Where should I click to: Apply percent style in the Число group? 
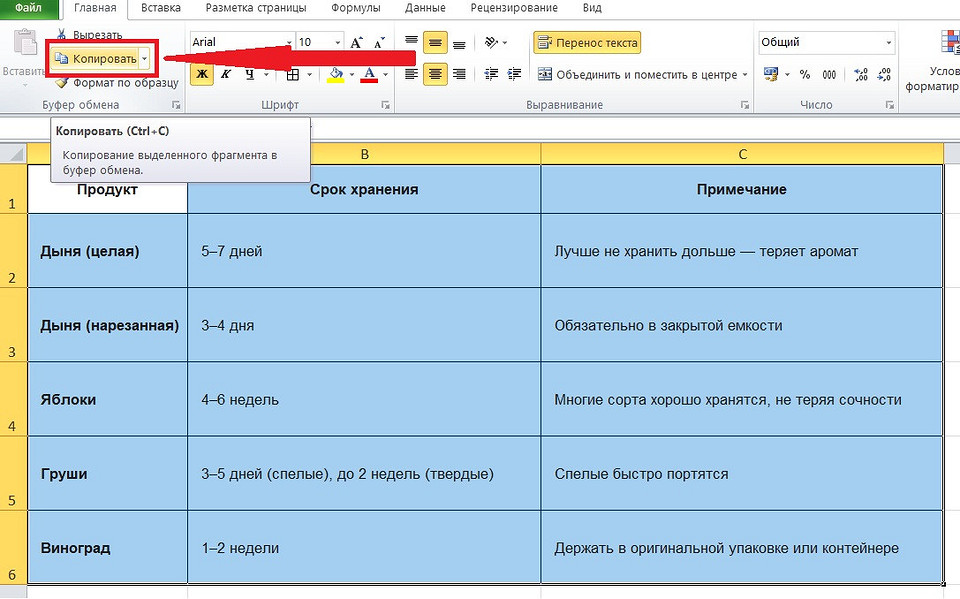coord(804,74)
